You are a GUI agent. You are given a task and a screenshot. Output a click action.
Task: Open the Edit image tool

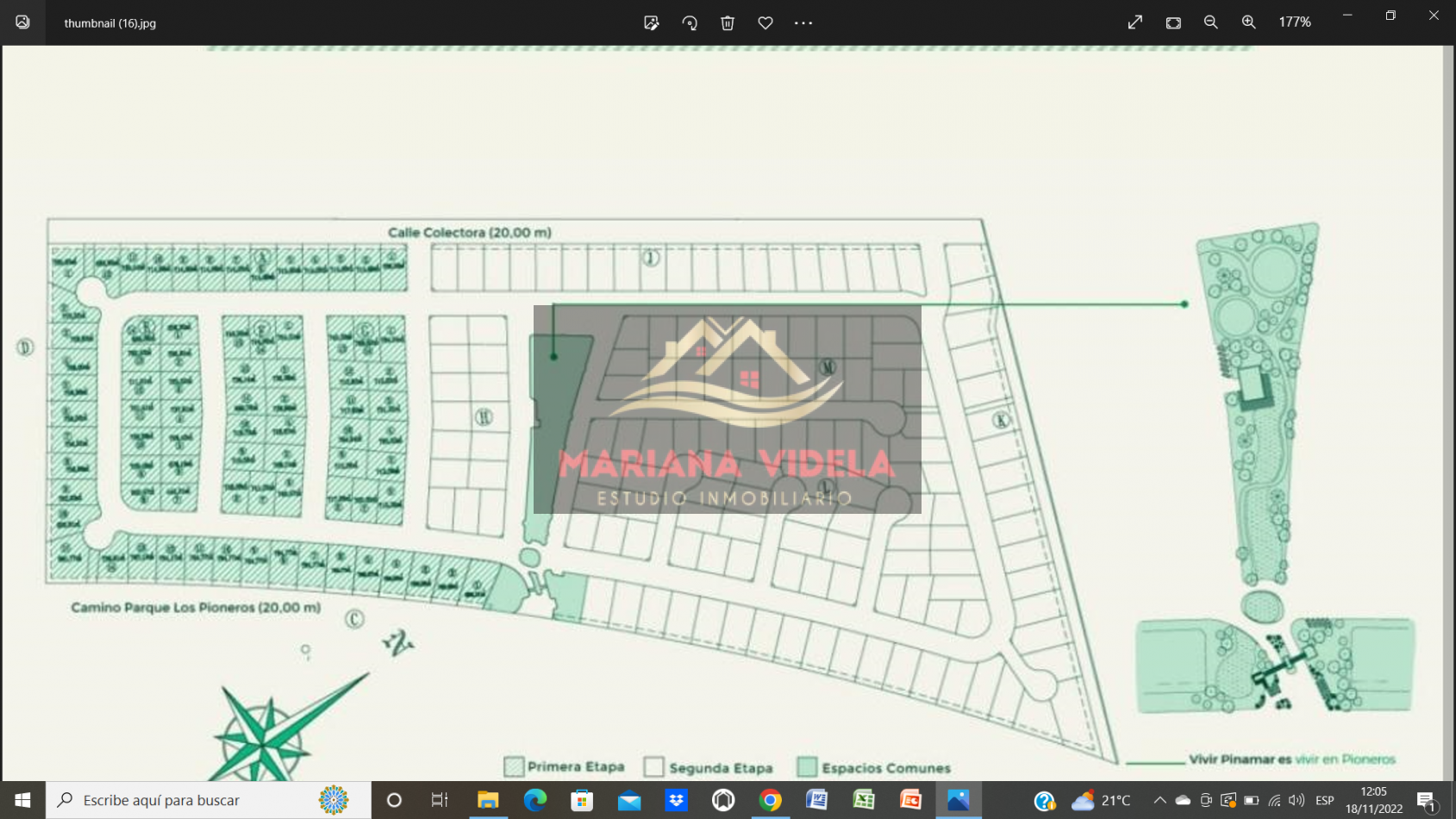pos(652,23)
